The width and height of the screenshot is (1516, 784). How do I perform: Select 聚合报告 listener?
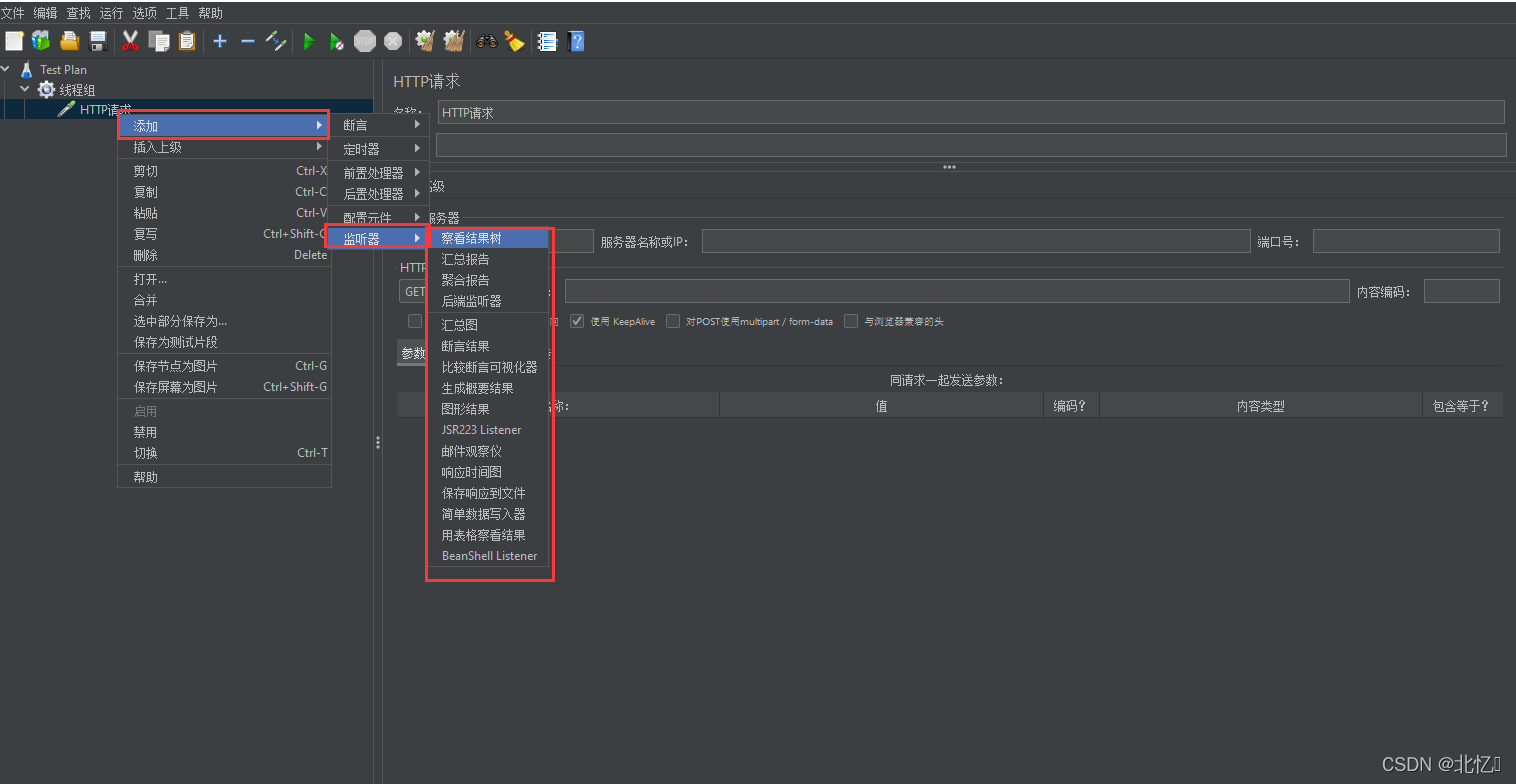pyautogui.click(x=489, y=280)
